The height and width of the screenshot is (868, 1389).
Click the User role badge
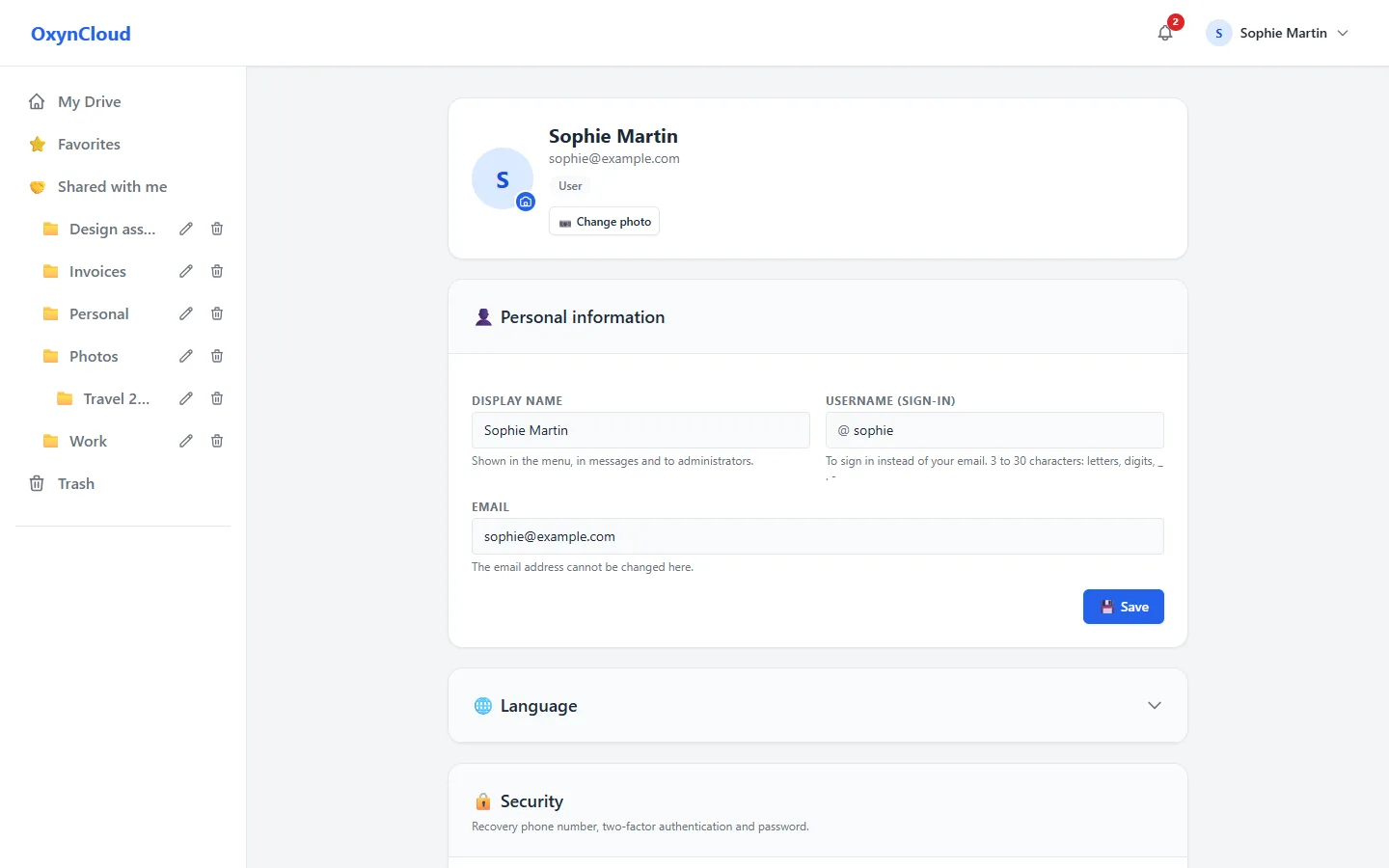coord(570,186)
